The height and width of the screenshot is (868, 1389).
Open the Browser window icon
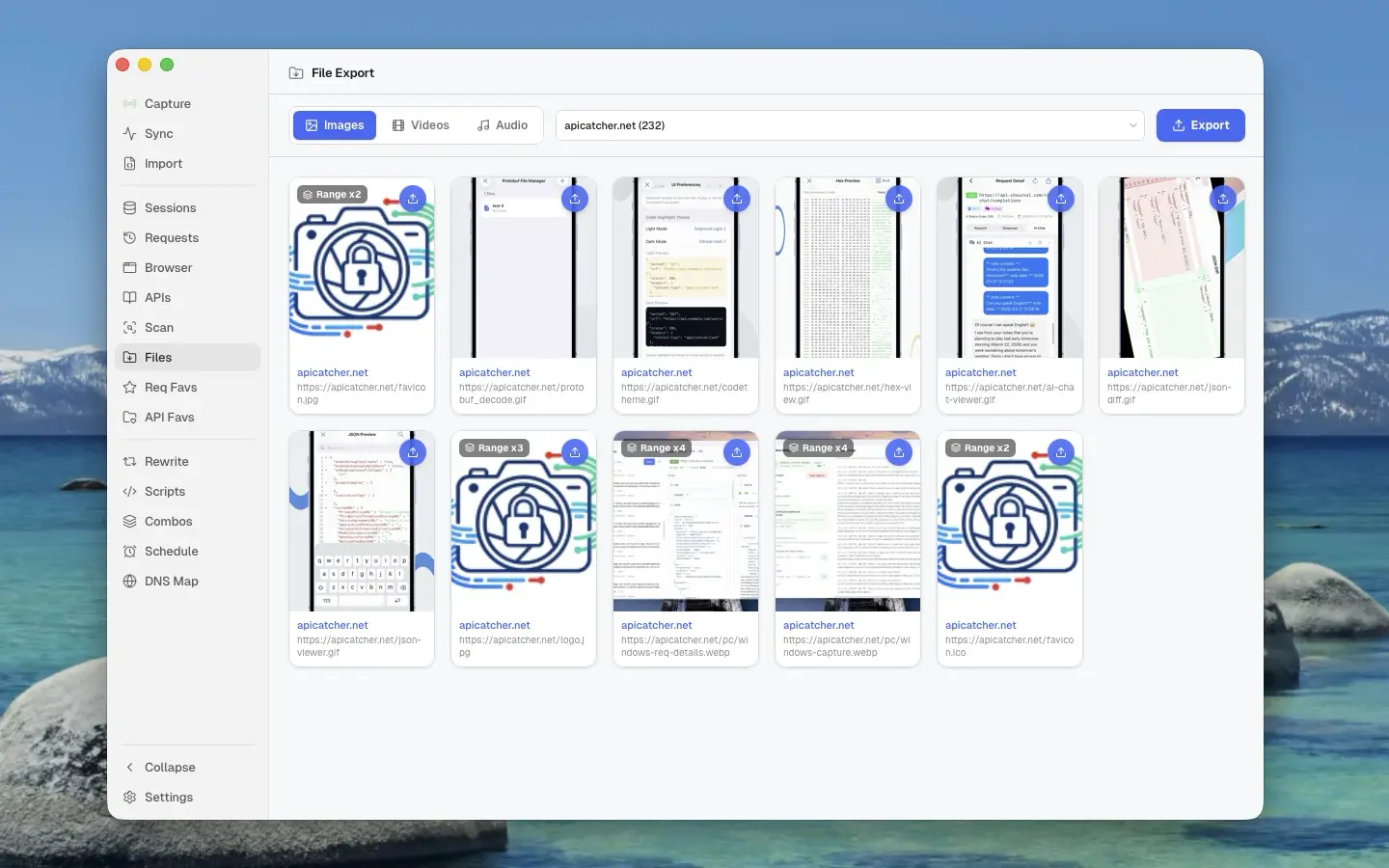[129, 268]
